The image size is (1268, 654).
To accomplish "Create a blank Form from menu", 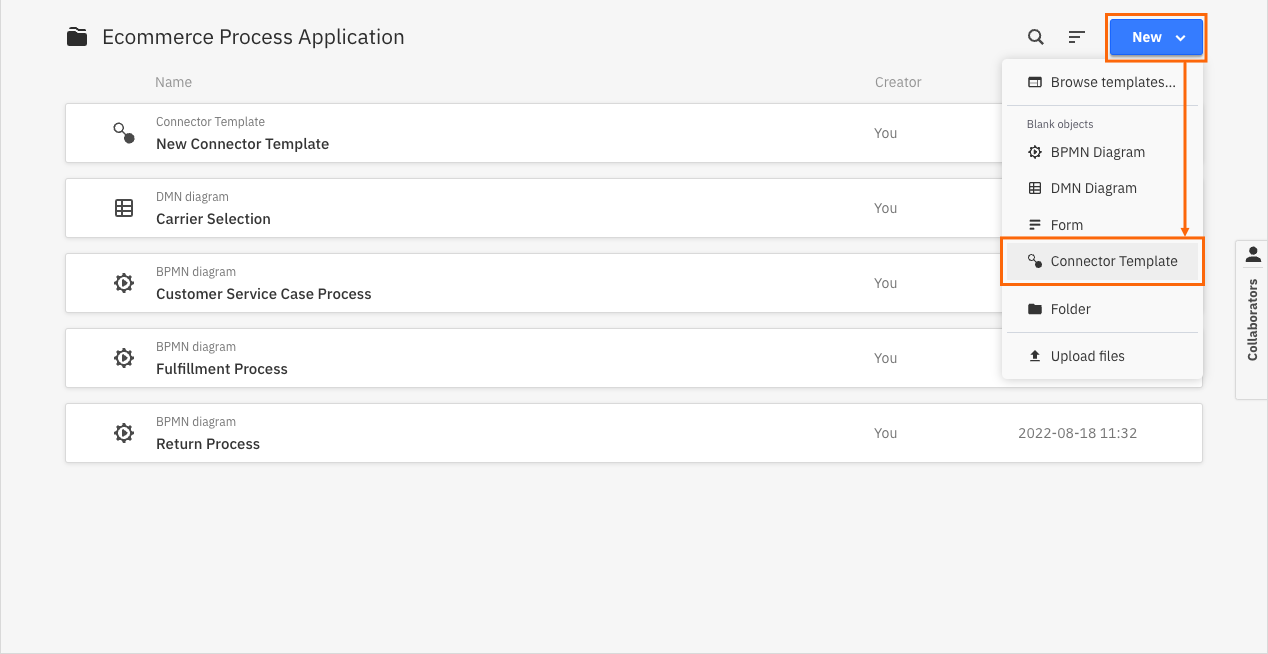I will (1066, 225).
